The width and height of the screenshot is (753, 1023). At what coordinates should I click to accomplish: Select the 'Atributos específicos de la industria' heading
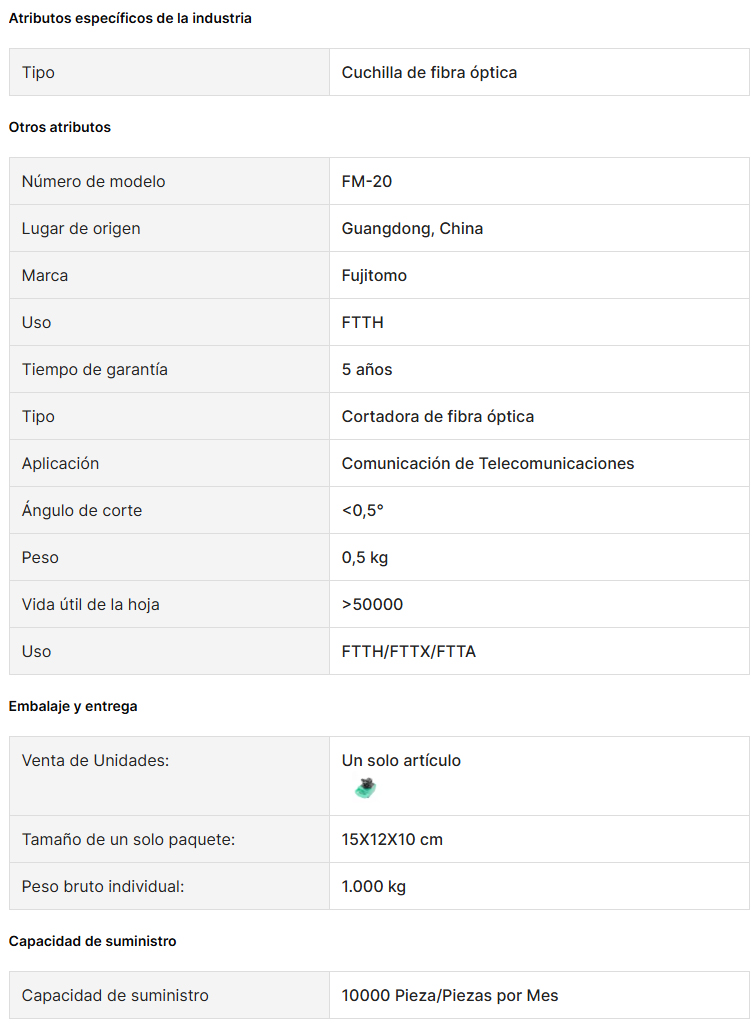130,18
